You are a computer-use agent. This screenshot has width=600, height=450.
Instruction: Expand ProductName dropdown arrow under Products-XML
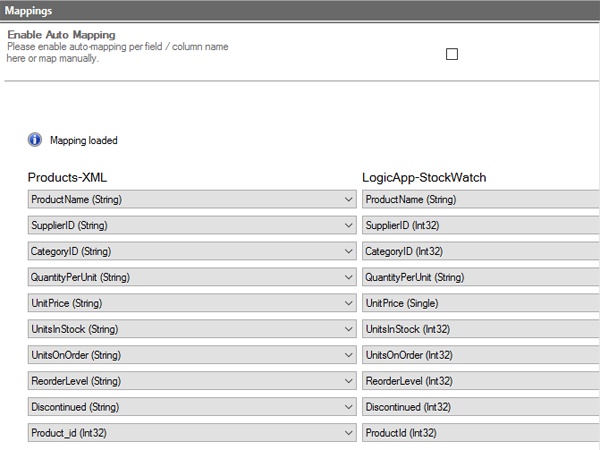[348, 200]
